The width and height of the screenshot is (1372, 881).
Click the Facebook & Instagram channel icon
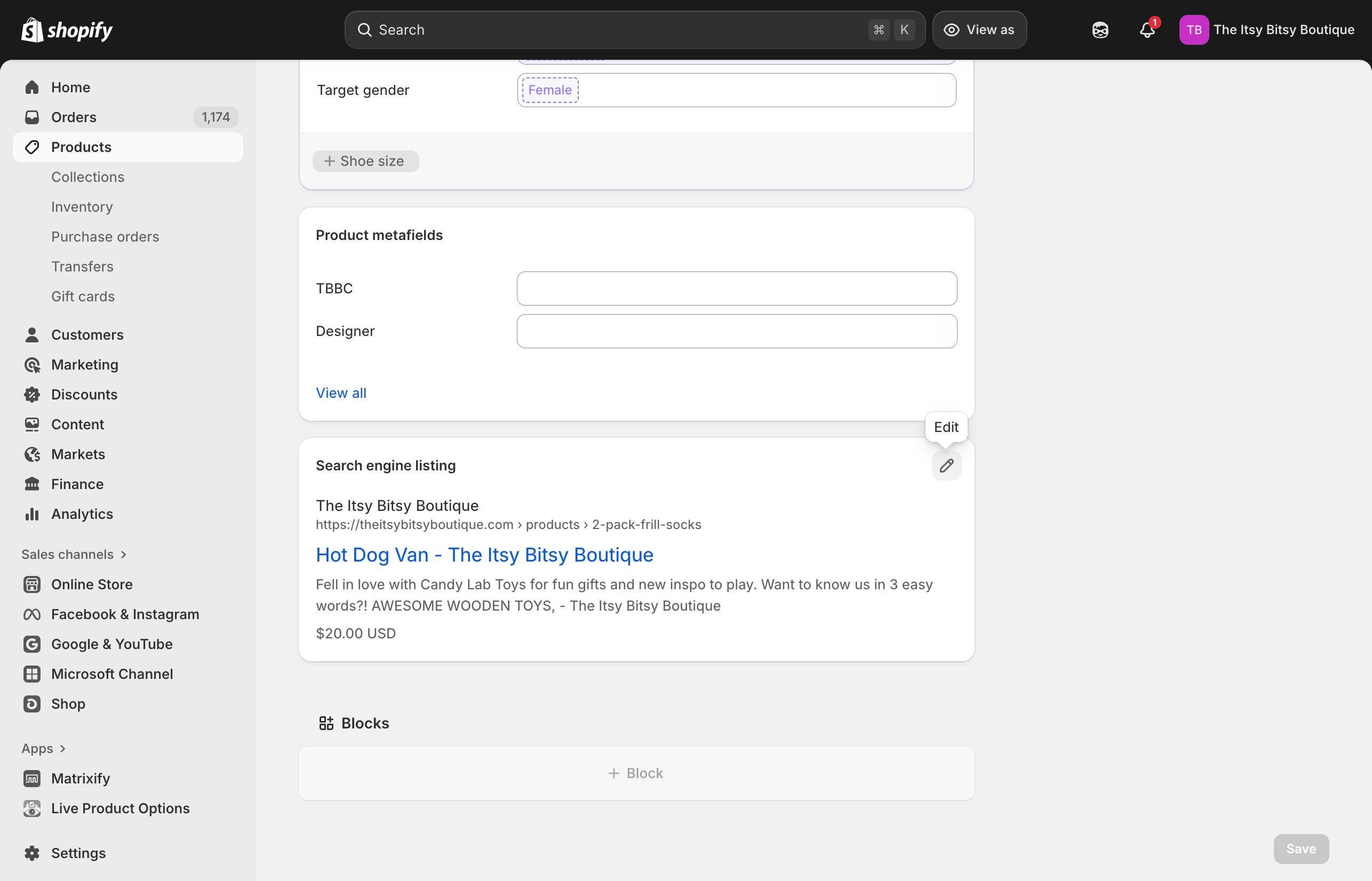32,614
